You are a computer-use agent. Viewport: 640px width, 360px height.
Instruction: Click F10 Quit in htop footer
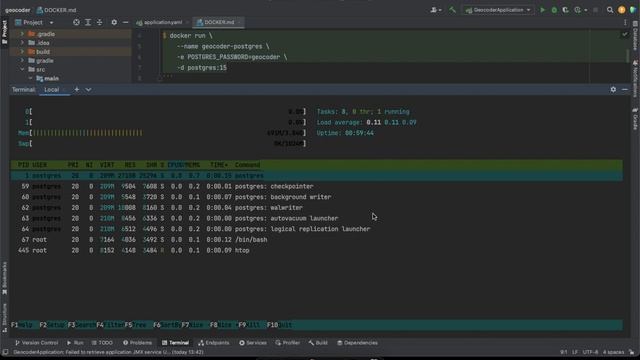pos(279,325)
